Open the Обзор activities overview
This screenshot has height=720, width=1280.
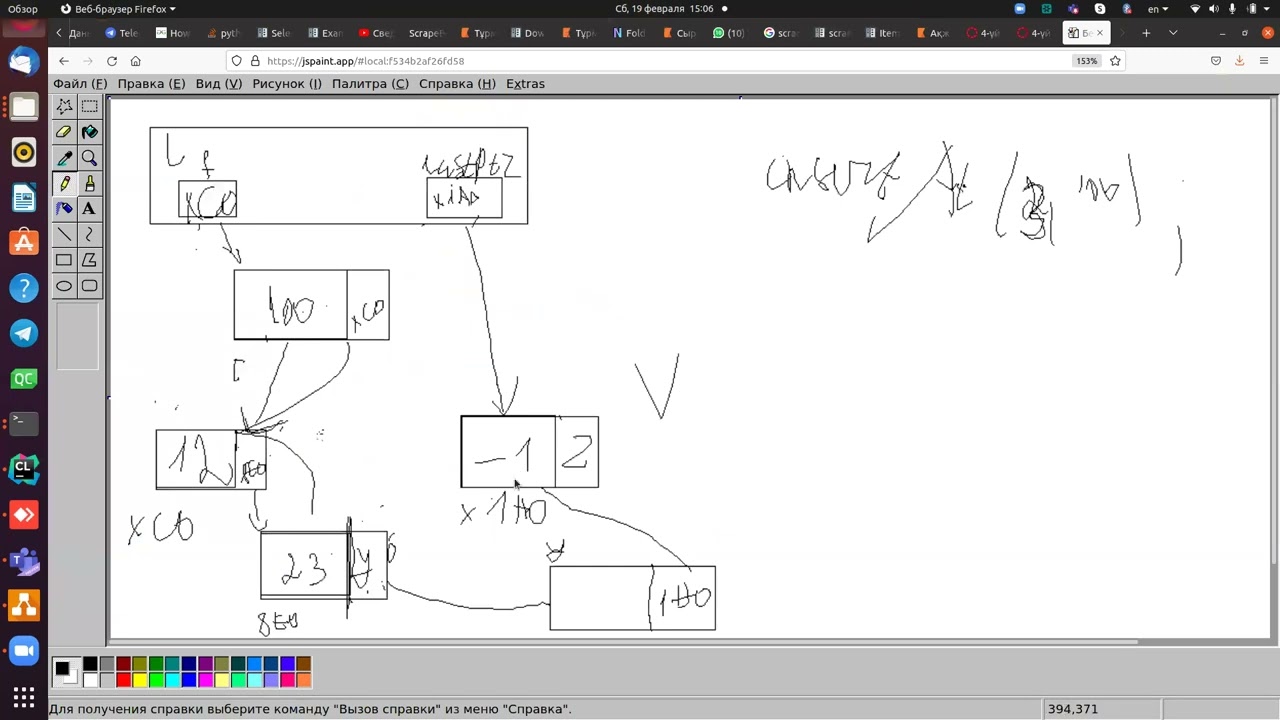tap(23, 9)
